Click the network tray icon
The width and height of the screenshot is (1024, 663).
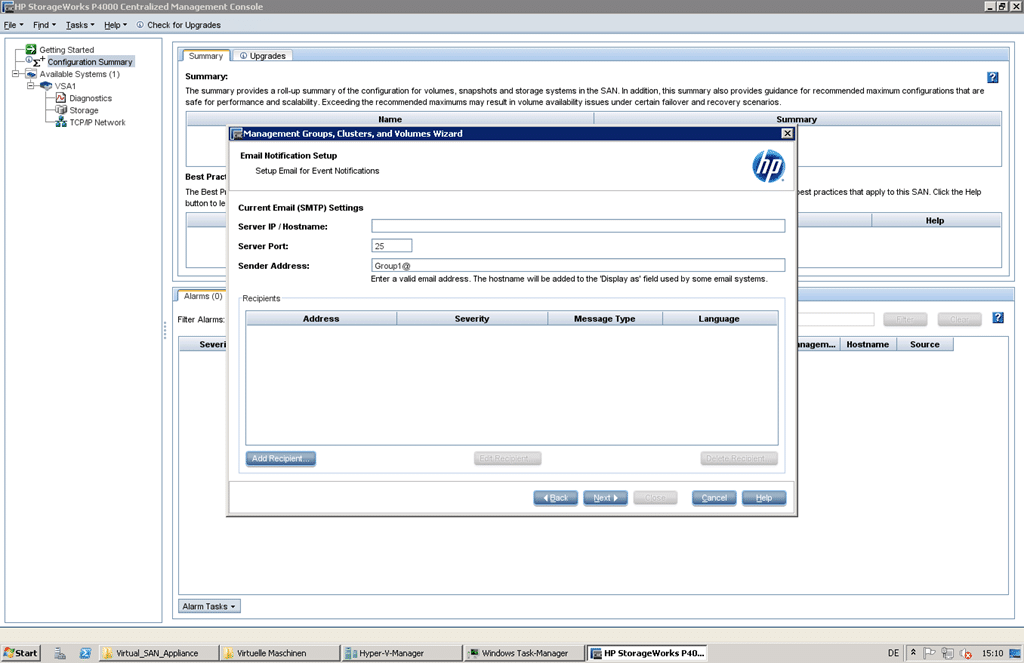948,653
